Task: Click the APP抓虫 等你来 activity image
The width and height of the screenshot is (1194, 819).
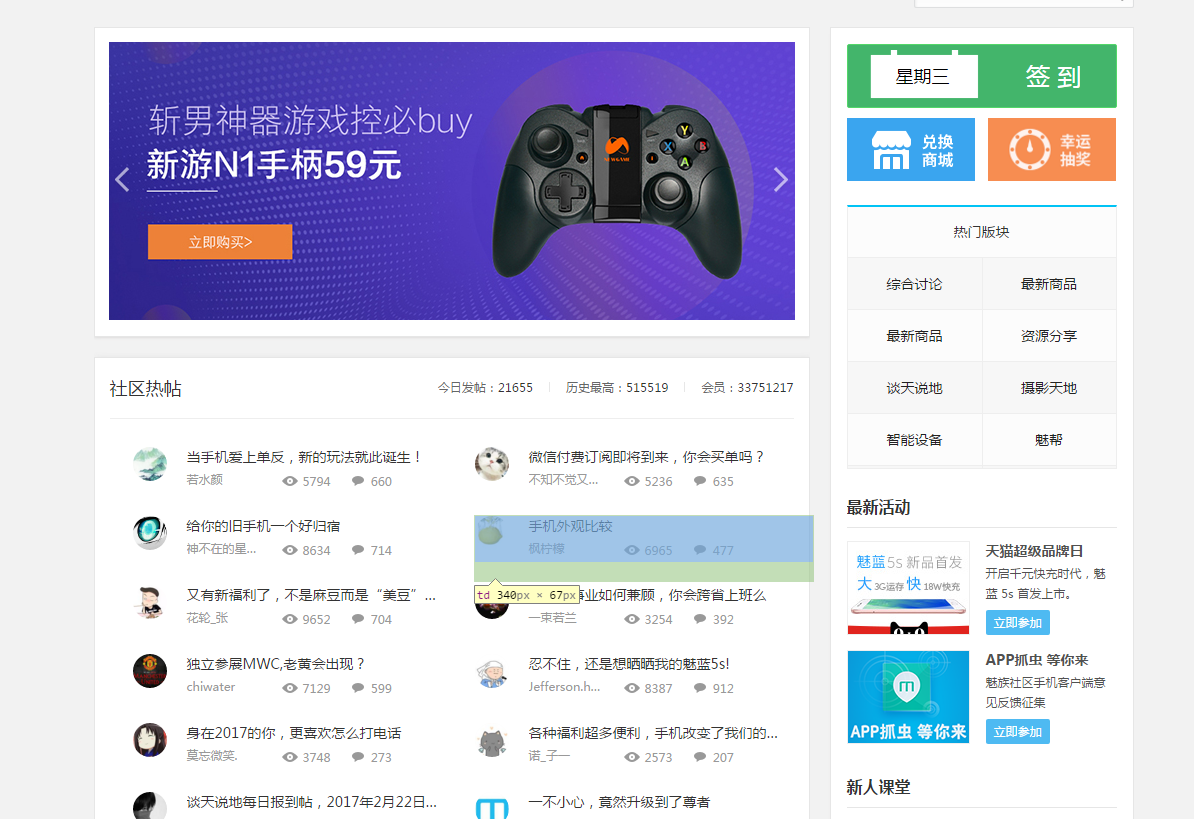Action: click(908, 697)
